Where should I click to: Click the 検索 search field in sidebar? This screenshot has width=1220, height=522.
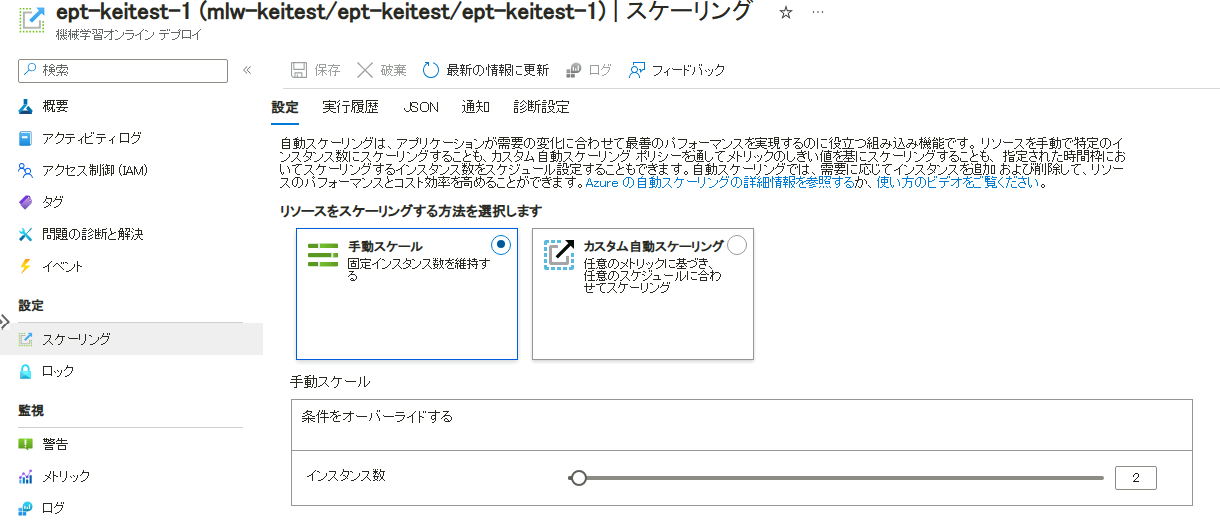(123, 70)
